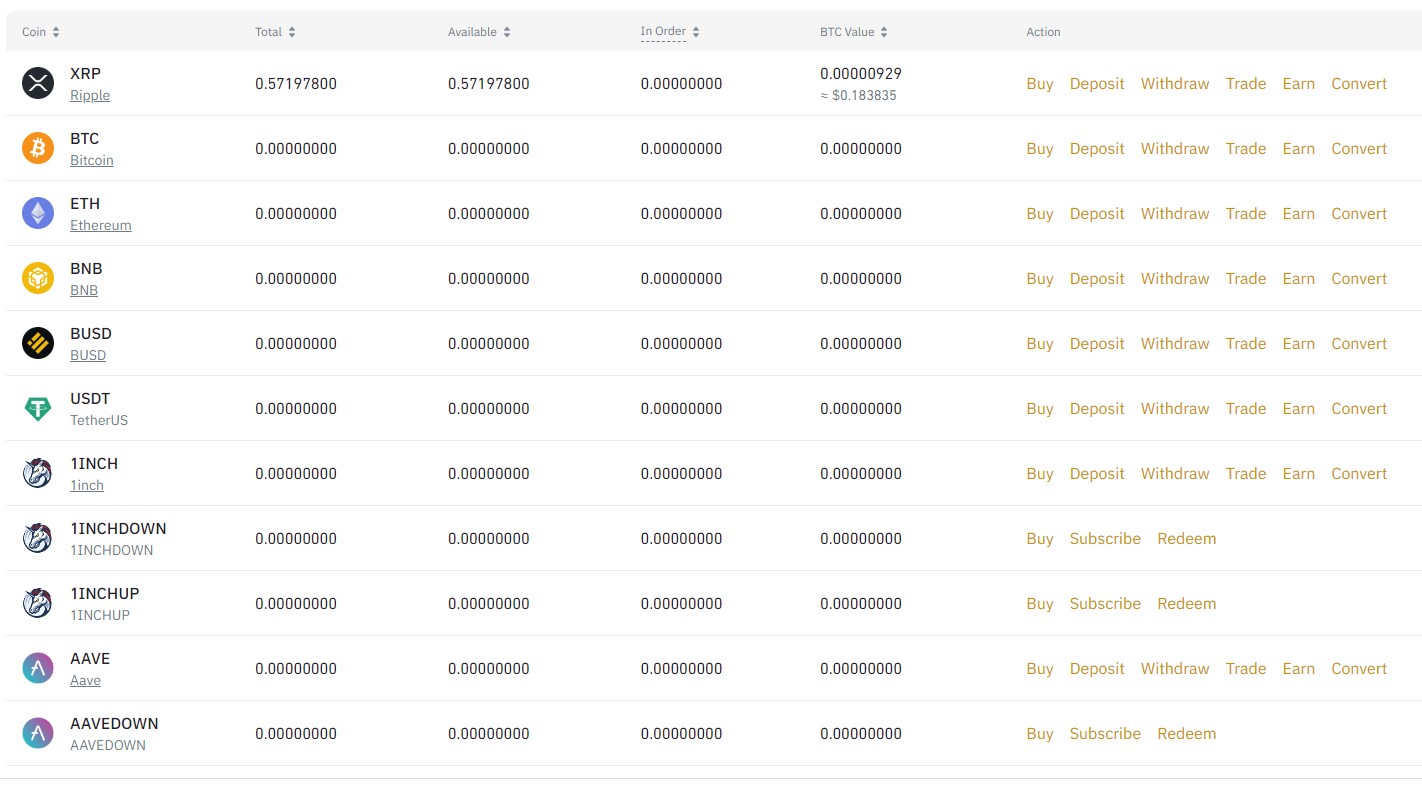
Task: Click the orange Bitcoin coin icon
Action: point(38,149)
